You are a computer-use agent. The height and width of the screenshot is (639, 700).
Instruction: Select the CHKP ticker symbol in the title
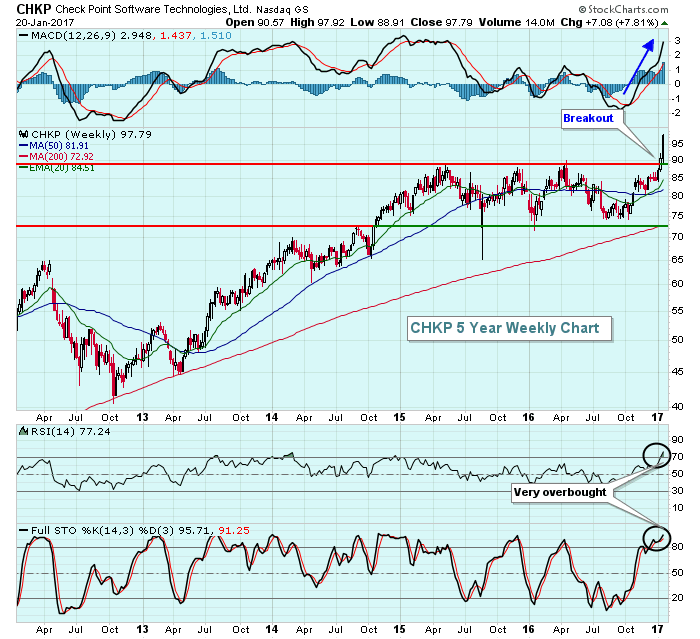click(34, 9)
